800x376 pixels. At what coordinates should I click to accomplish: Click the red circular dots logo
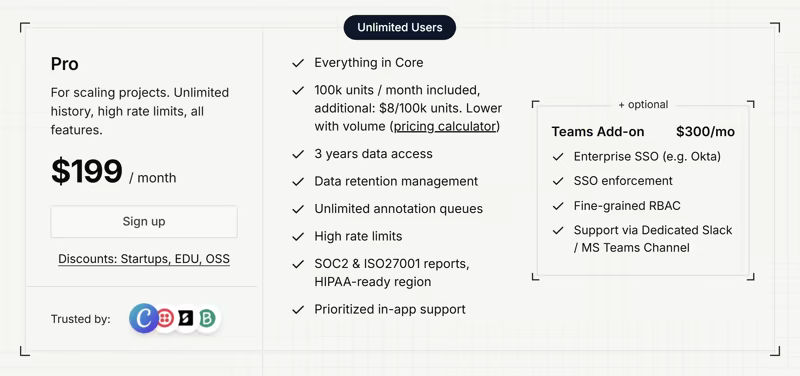point(164,318)
